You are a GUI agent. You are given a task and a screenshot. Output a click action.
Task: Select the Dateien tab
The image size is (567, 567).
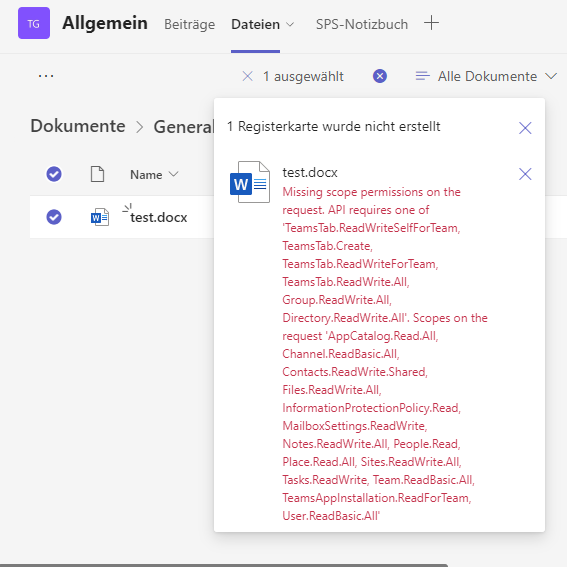pos(255,25)
